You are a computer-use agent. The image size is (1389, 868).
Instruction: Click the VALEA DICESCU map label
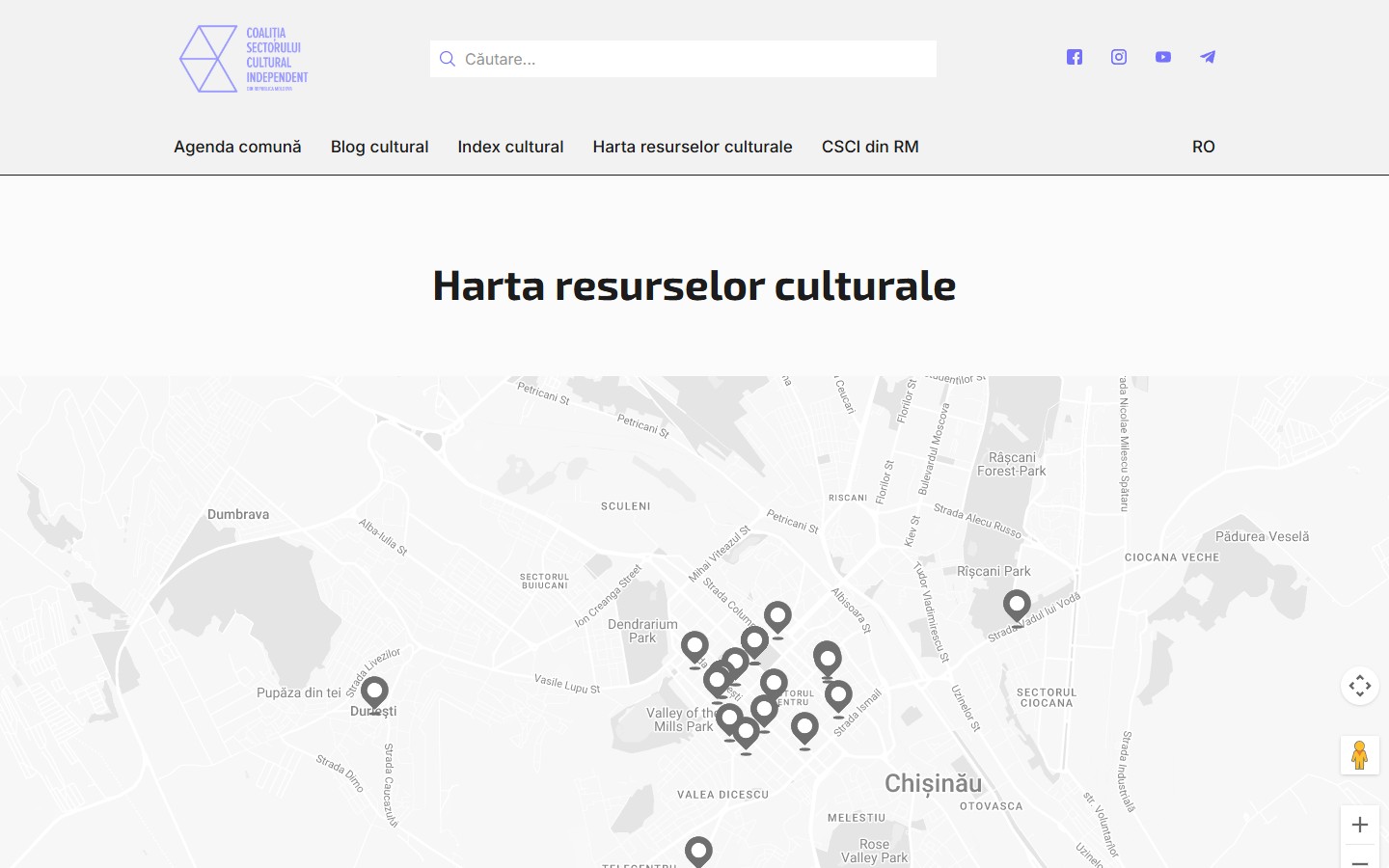point(722,795)
